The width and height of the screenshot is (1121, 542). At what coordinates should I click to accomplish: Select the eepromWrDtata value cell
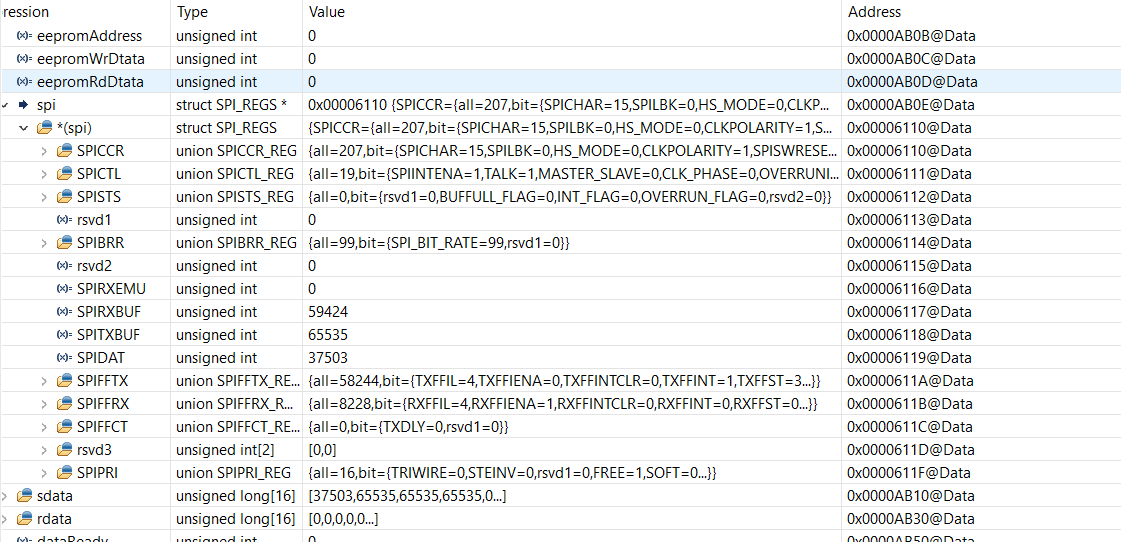tap(572, 59)
